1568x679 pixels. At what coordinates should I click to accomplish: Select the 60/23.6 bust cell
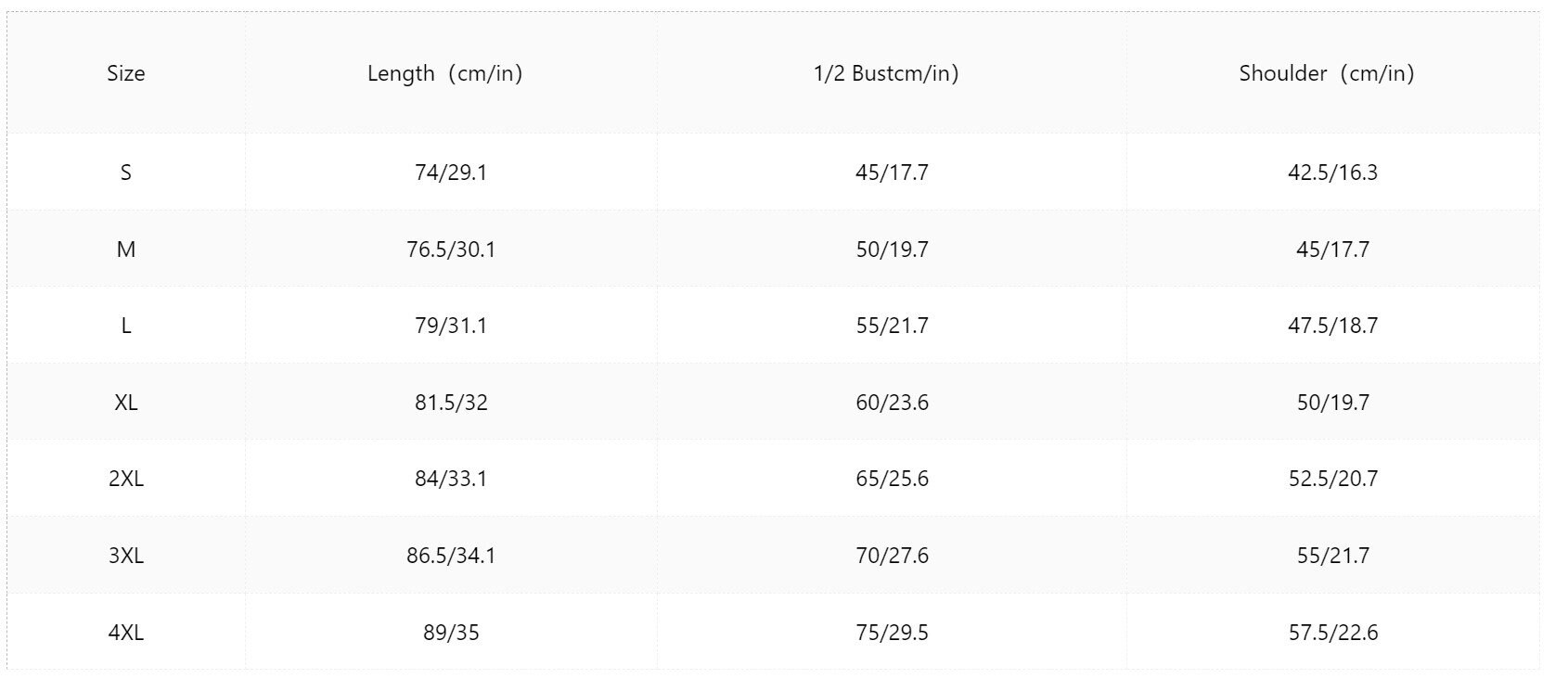[x=893, y=403]
